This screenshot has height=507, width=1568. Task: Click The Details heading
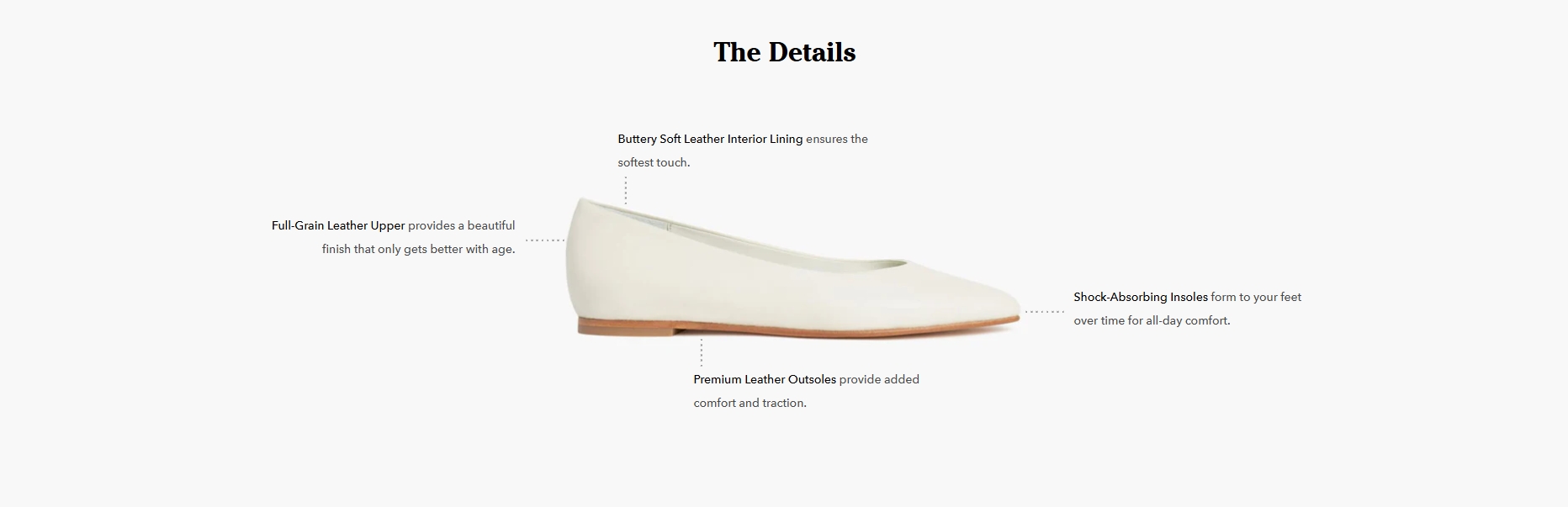point(784,52)
